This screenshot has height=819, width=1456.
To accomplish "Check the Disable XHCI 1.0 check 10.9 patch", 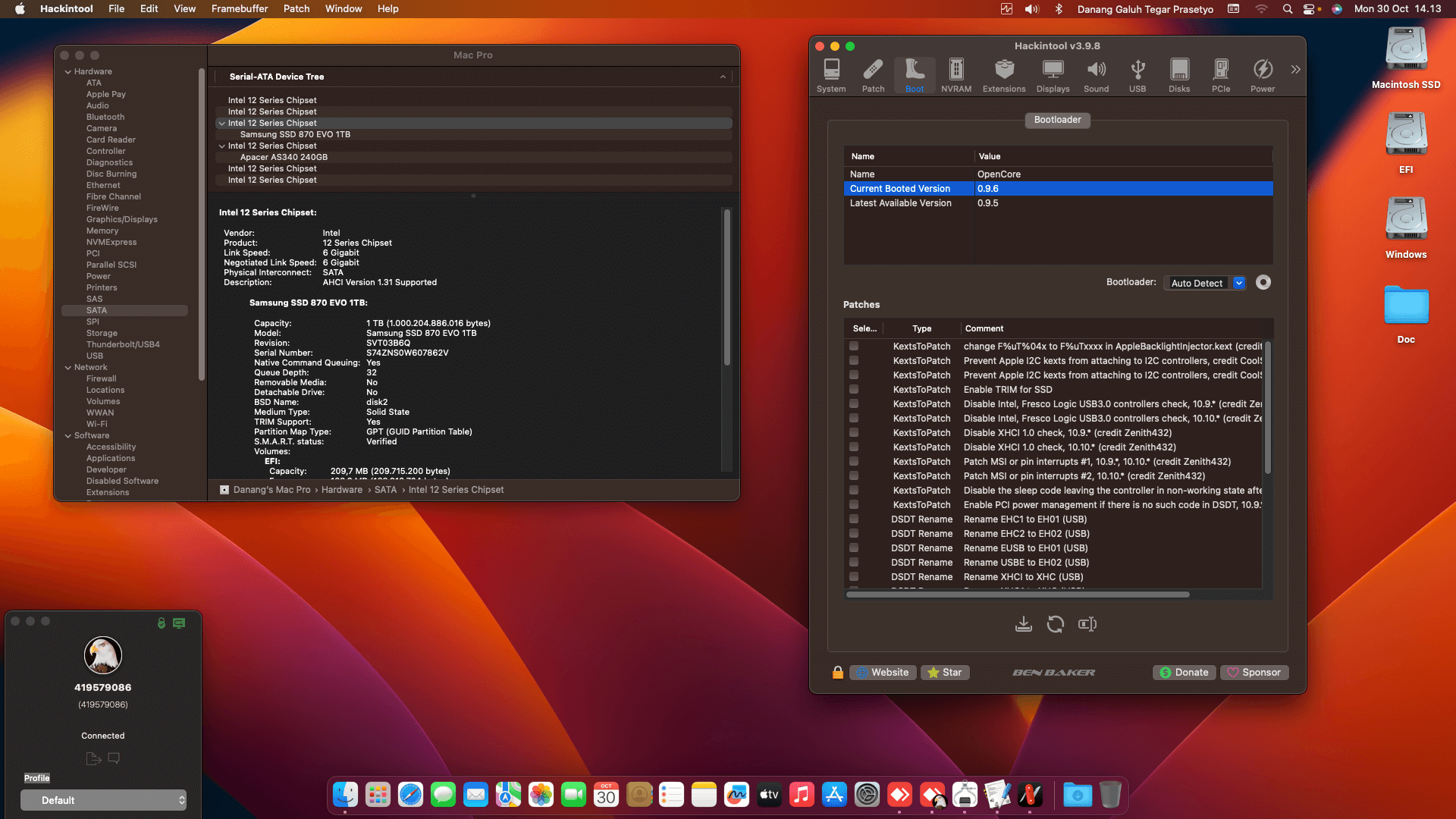I will click(x=854, y=433).
